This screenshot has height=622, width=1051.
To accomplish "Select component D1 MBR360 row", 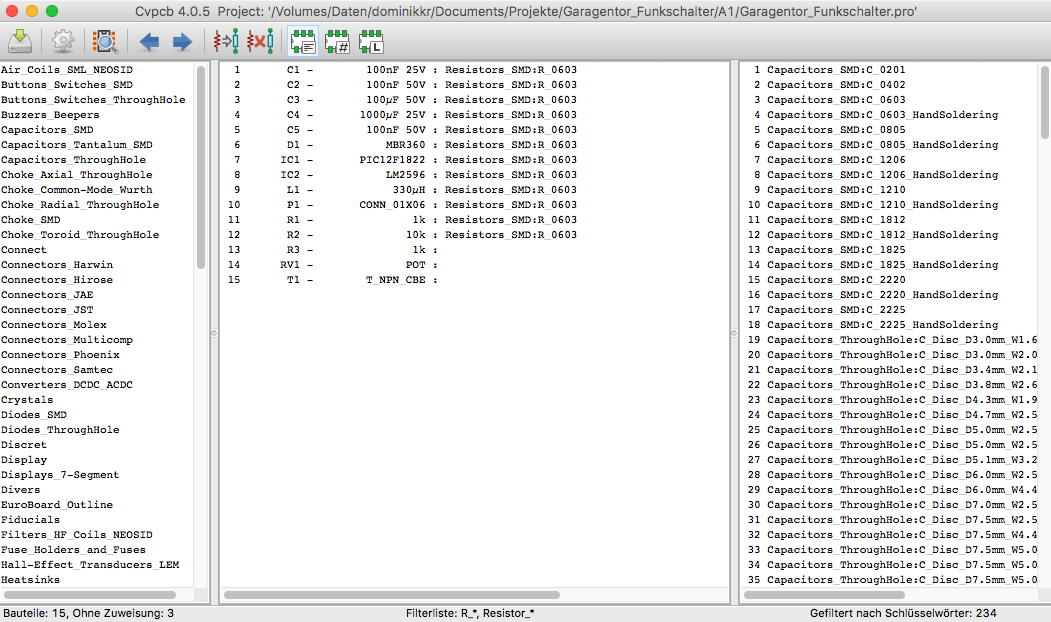I will click(x=402, y=145).
